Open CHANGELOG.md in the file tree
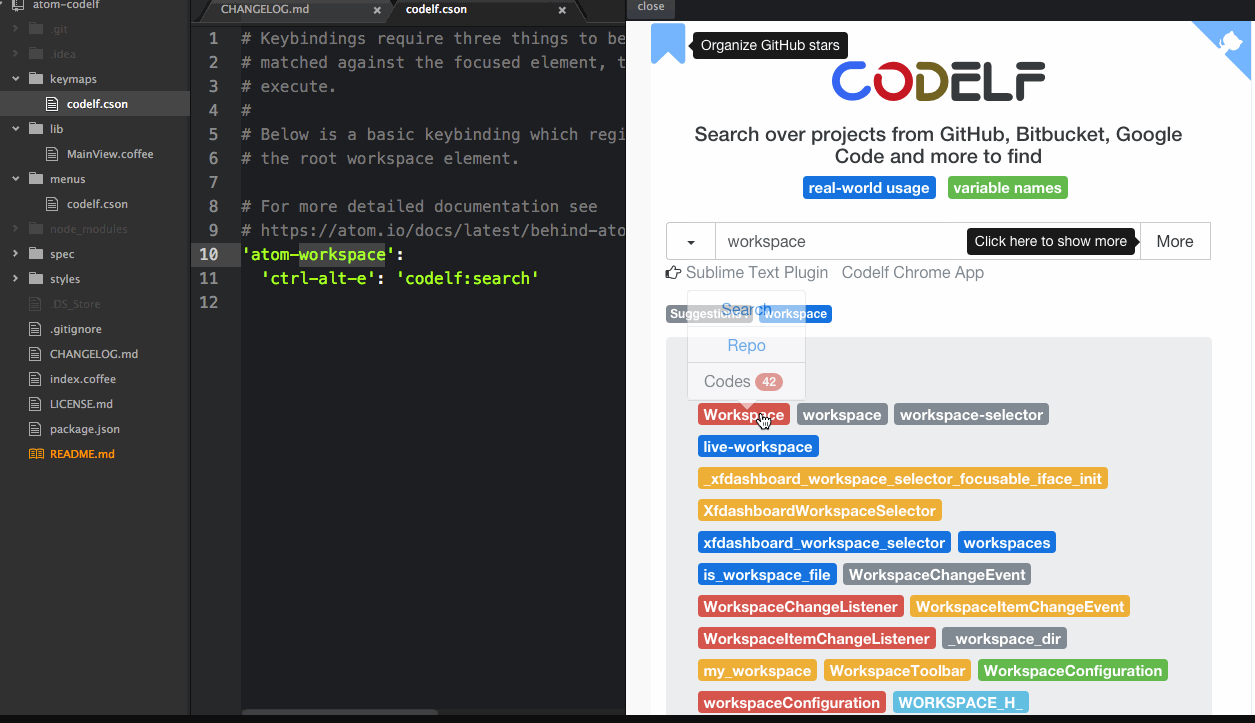1255x723 pixels. (94, 354)
